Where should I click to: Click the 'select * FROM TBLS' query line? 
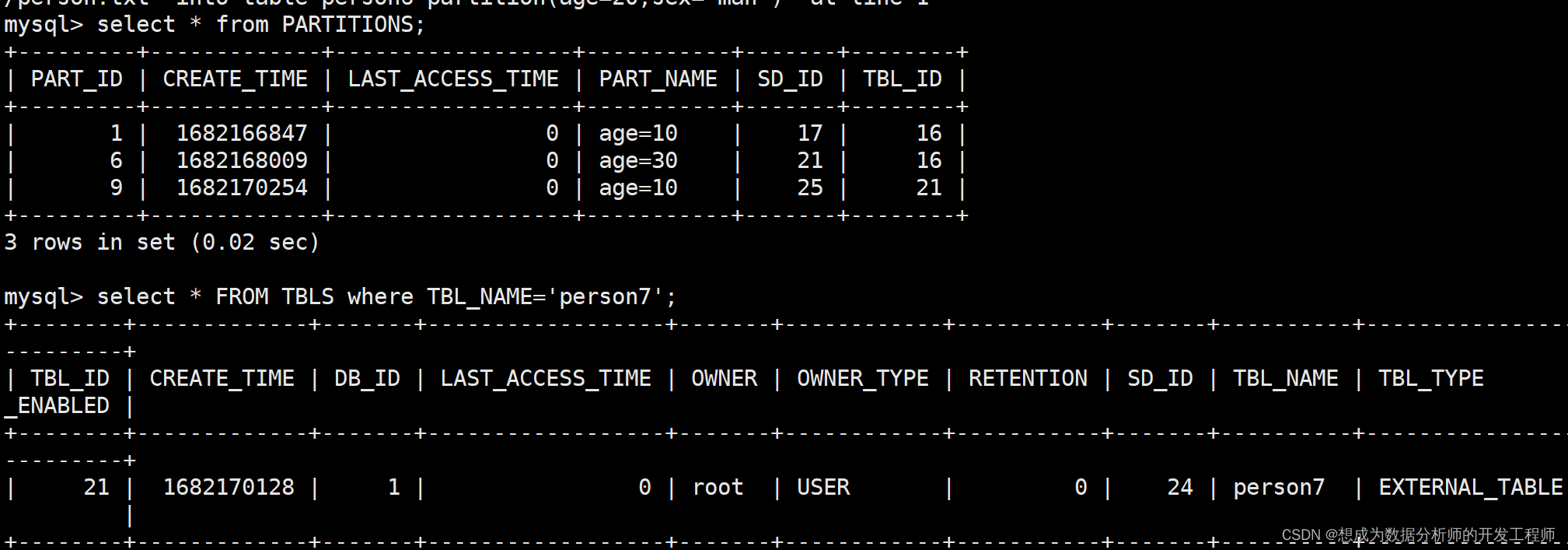click(x=340, y=297)
